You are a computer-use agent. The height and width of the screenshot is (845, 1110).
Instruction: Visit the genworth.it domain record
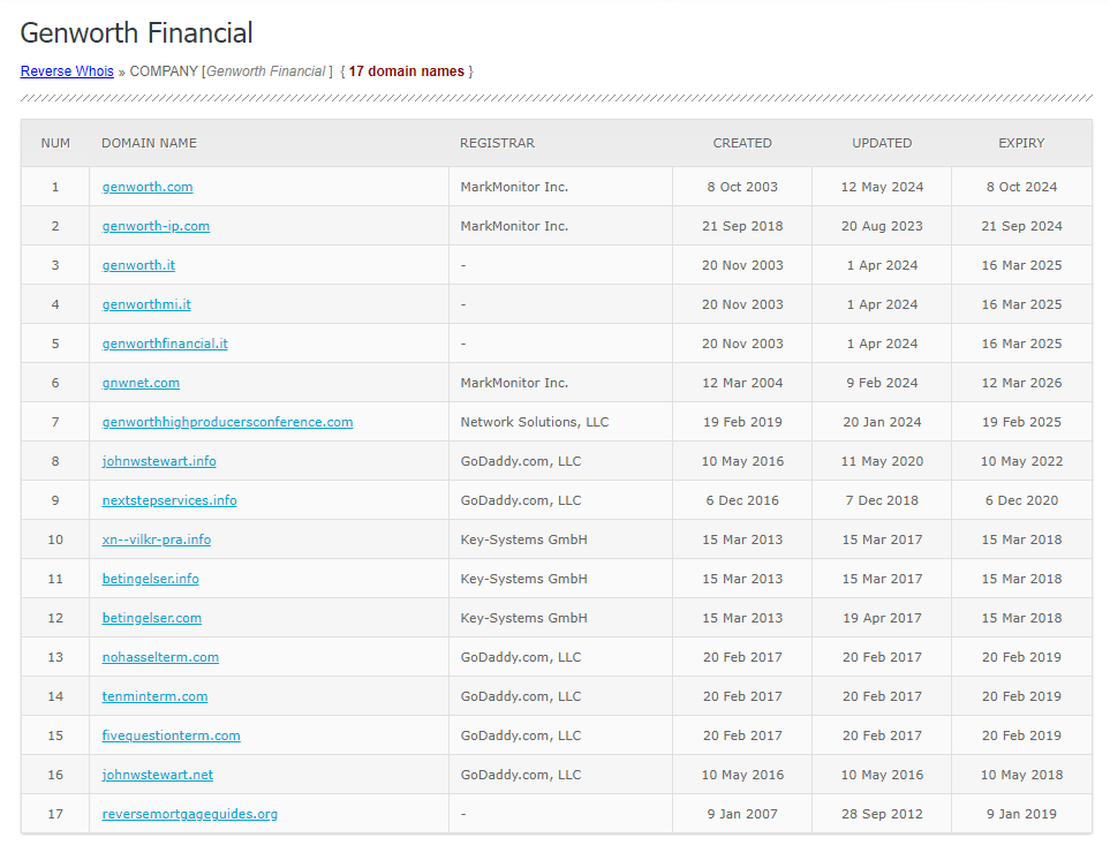coord(138,265)
